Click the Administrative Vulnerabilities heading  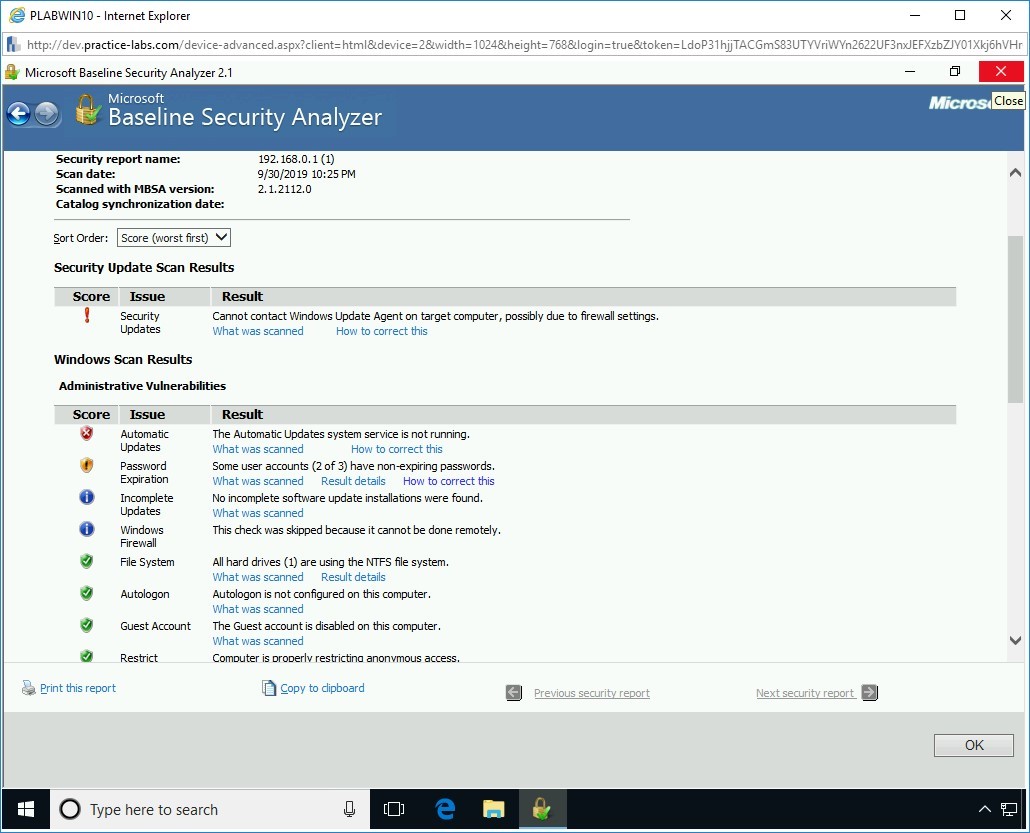click(143, 386)
